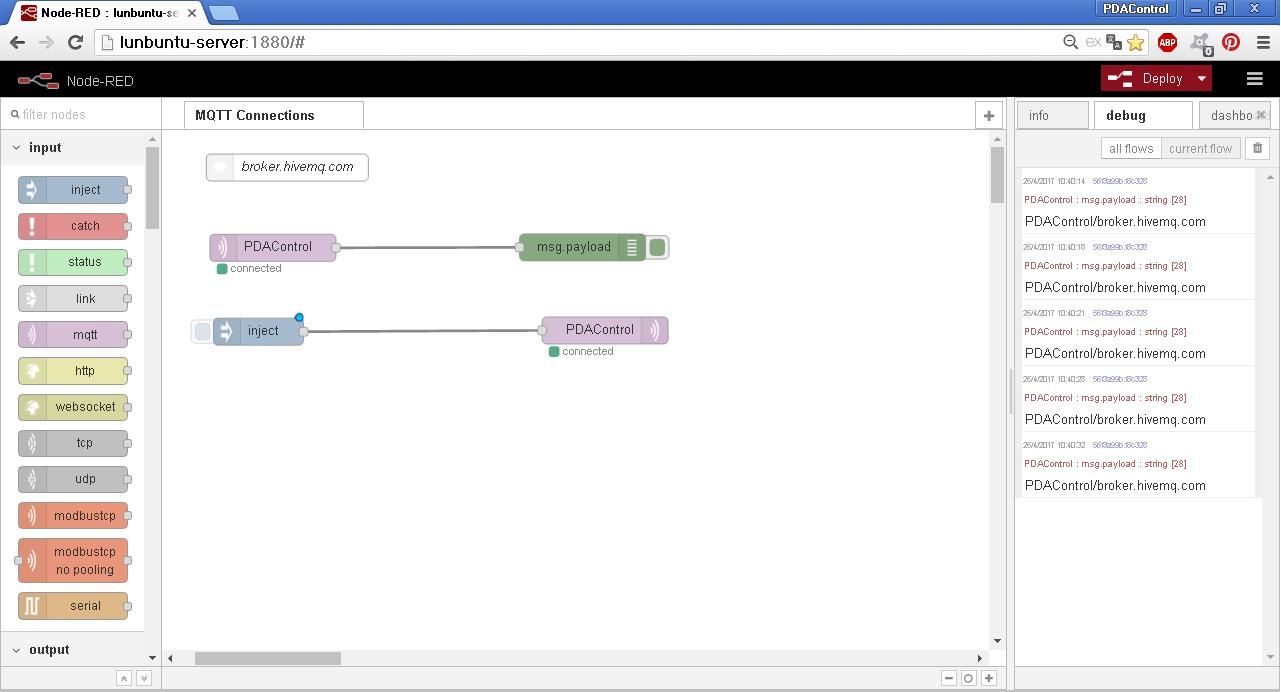Trigger the inject node's button in the flow
The width and height of the screenshot is (1281, 692).
click(x=203, y=330)
